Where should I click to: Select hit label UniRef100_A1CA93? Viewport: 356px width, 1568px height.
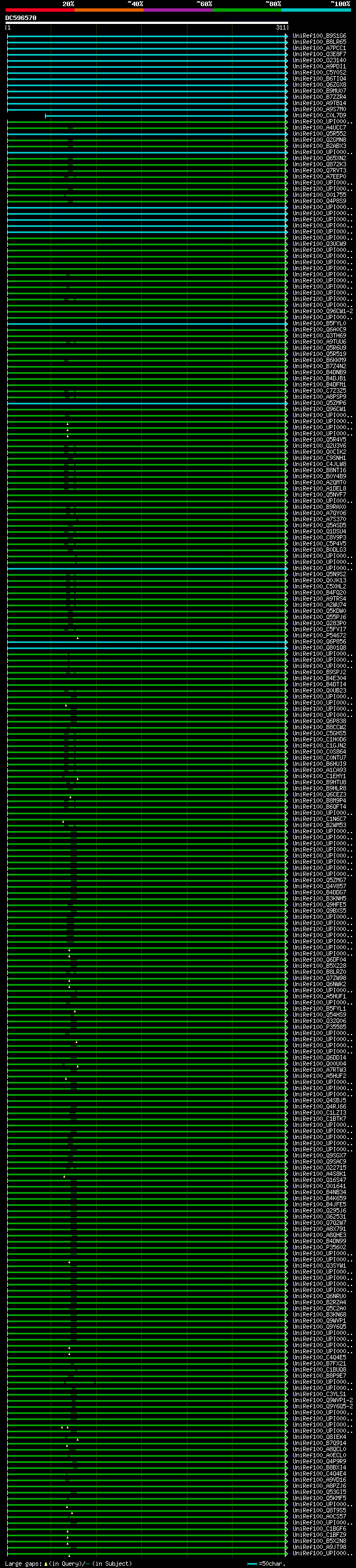point(319,770)
